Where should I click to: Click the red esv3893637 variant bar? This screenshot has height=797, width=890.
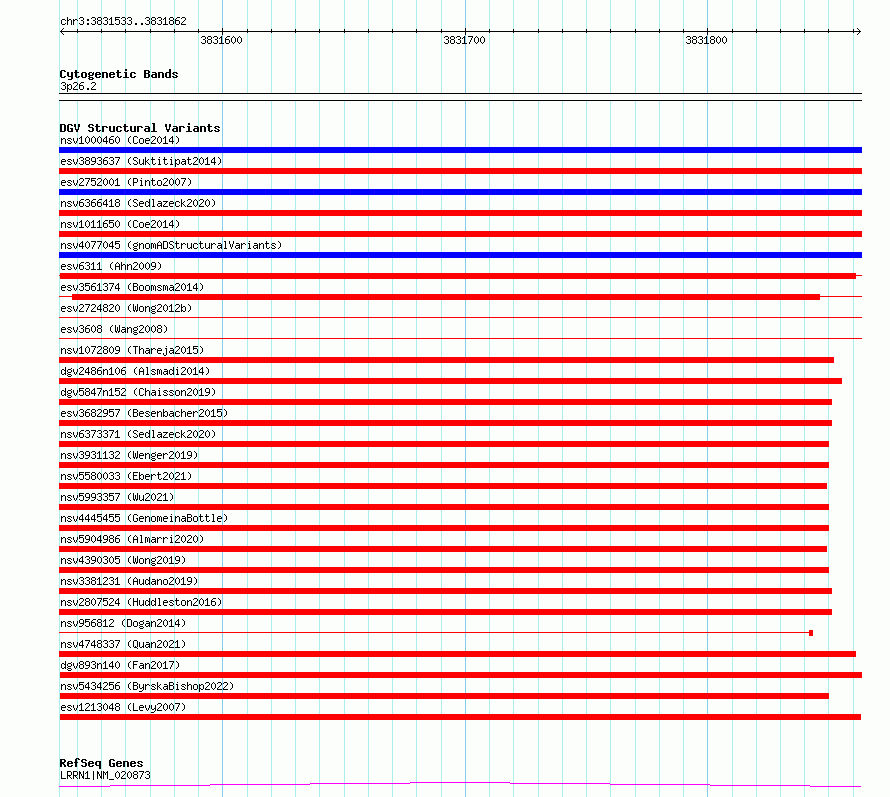(460, 171)
